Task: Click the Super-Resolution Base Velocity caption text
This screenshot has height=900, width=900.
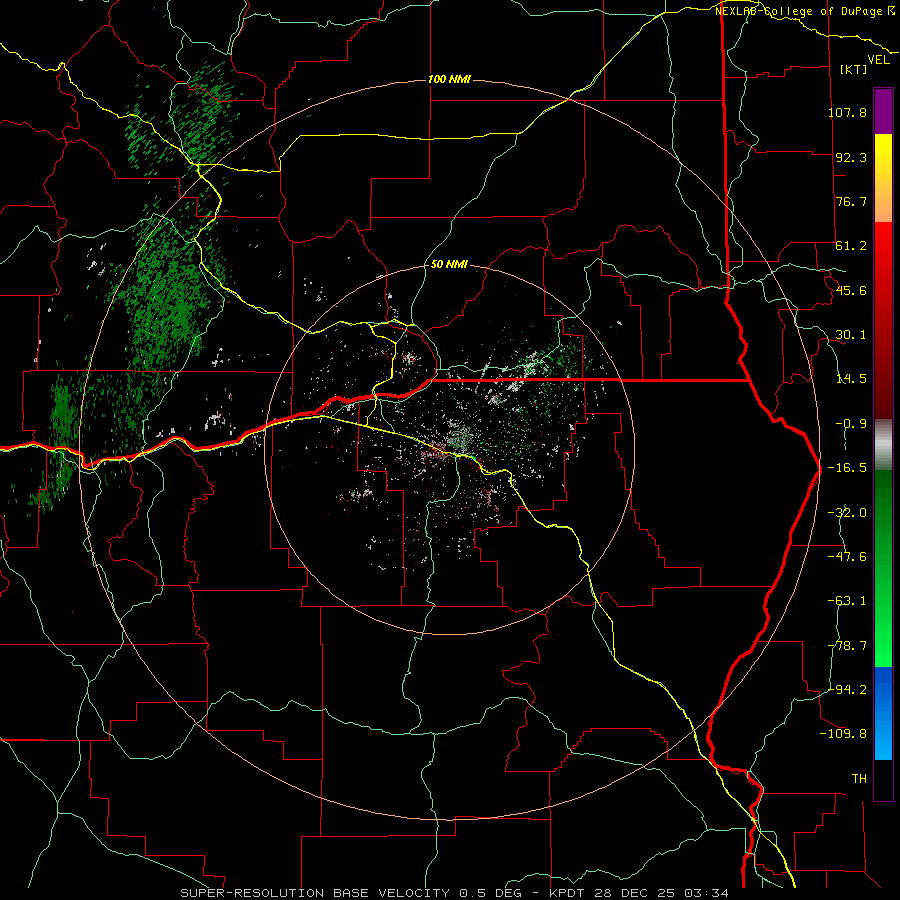Action: (x=454, y=893)
